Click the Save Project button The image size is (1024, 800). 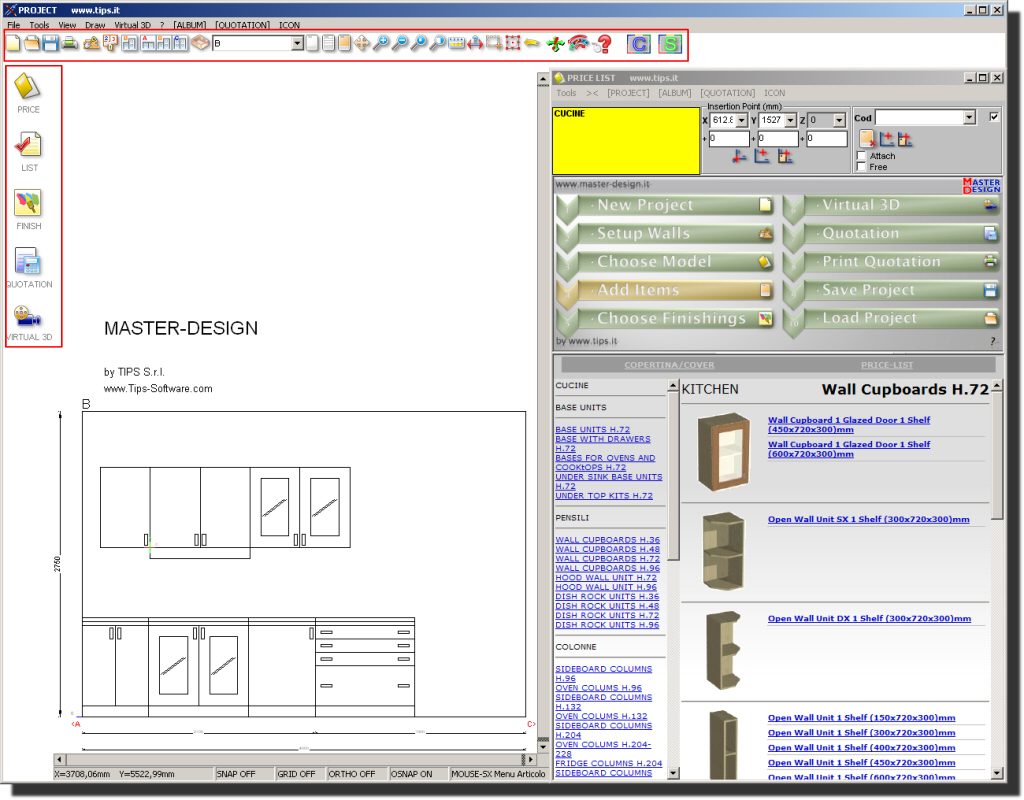[891, 290]
